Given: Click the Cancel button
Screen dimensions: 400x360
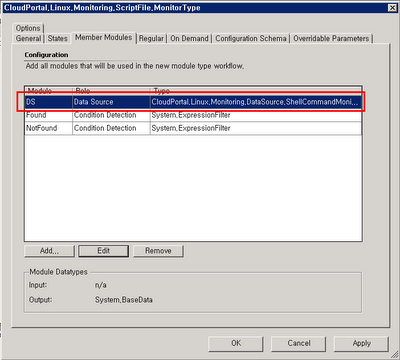Looking at the screenshot, I should (x=299, y=343).
